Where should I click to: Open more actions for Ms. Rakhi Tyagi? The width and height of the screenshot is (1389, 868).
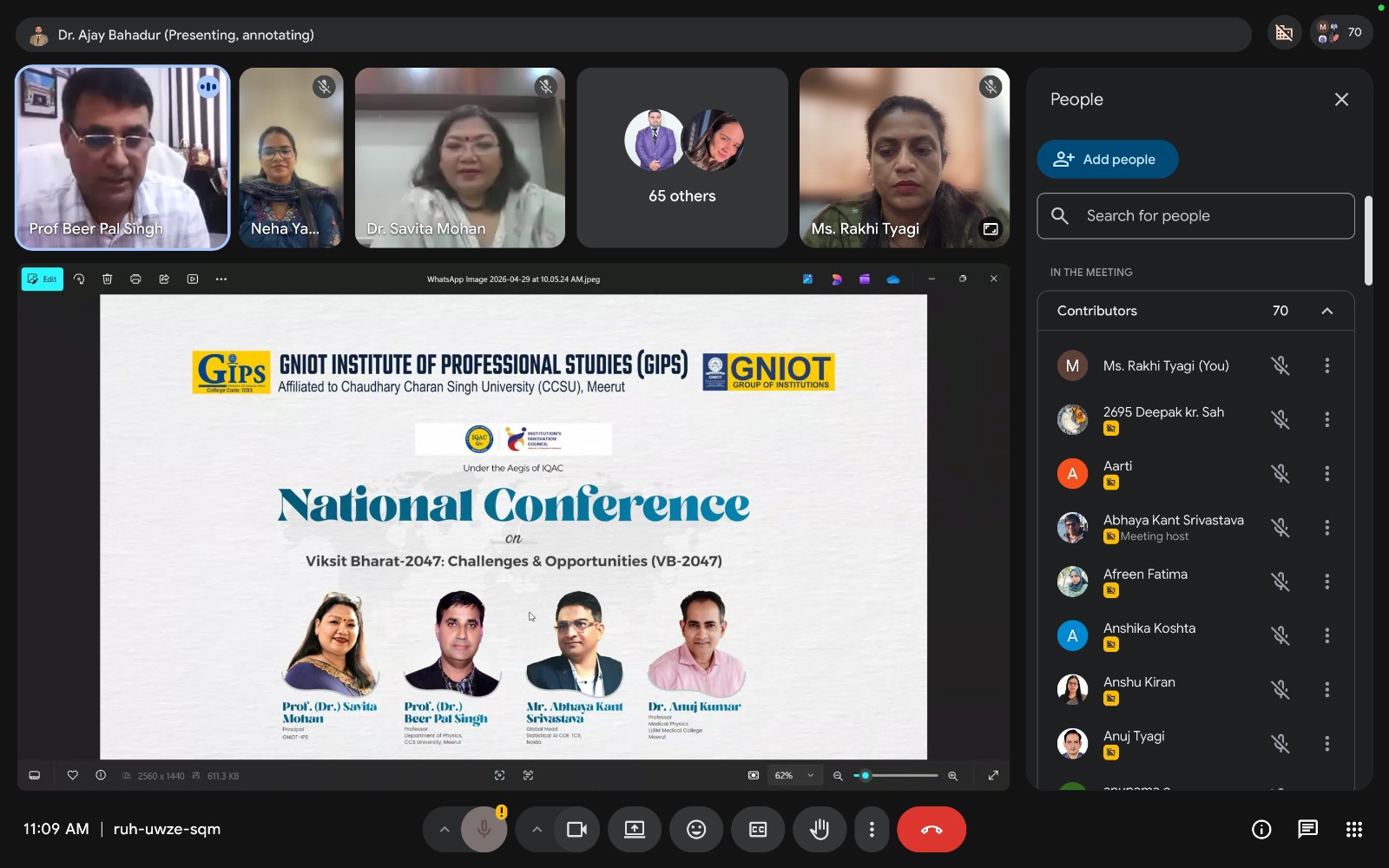point(1327,365)
